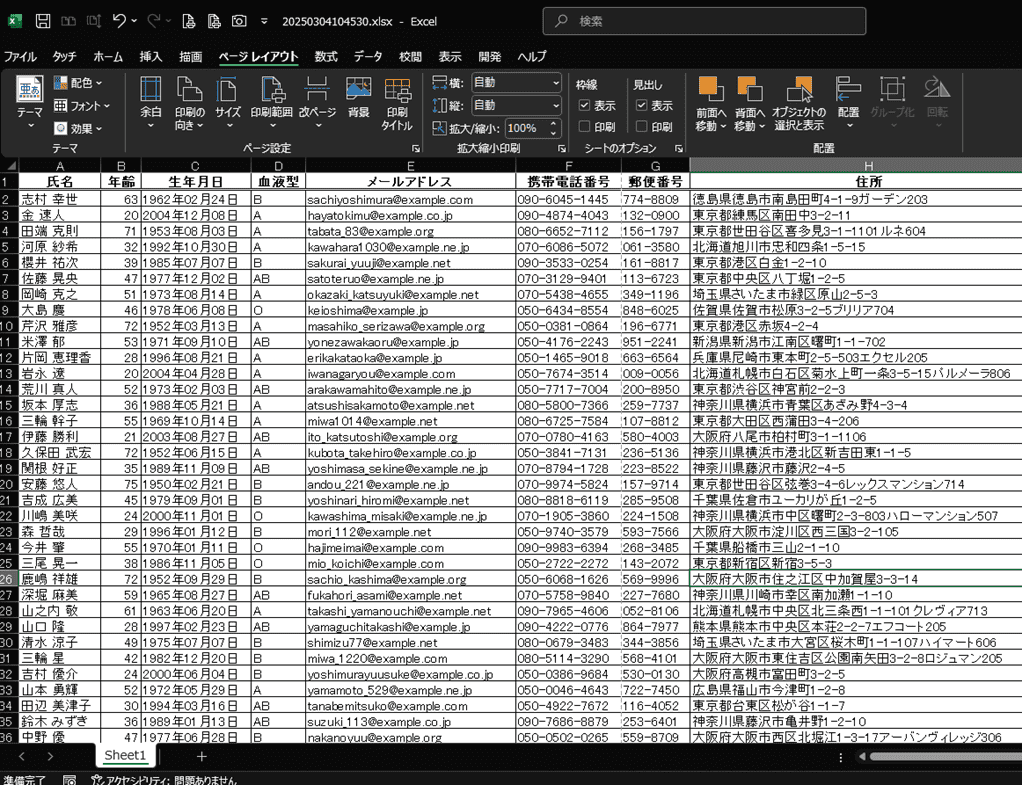Expand the 横 width dropdown
Screen dimensions: 1022x785
point(555,83)
